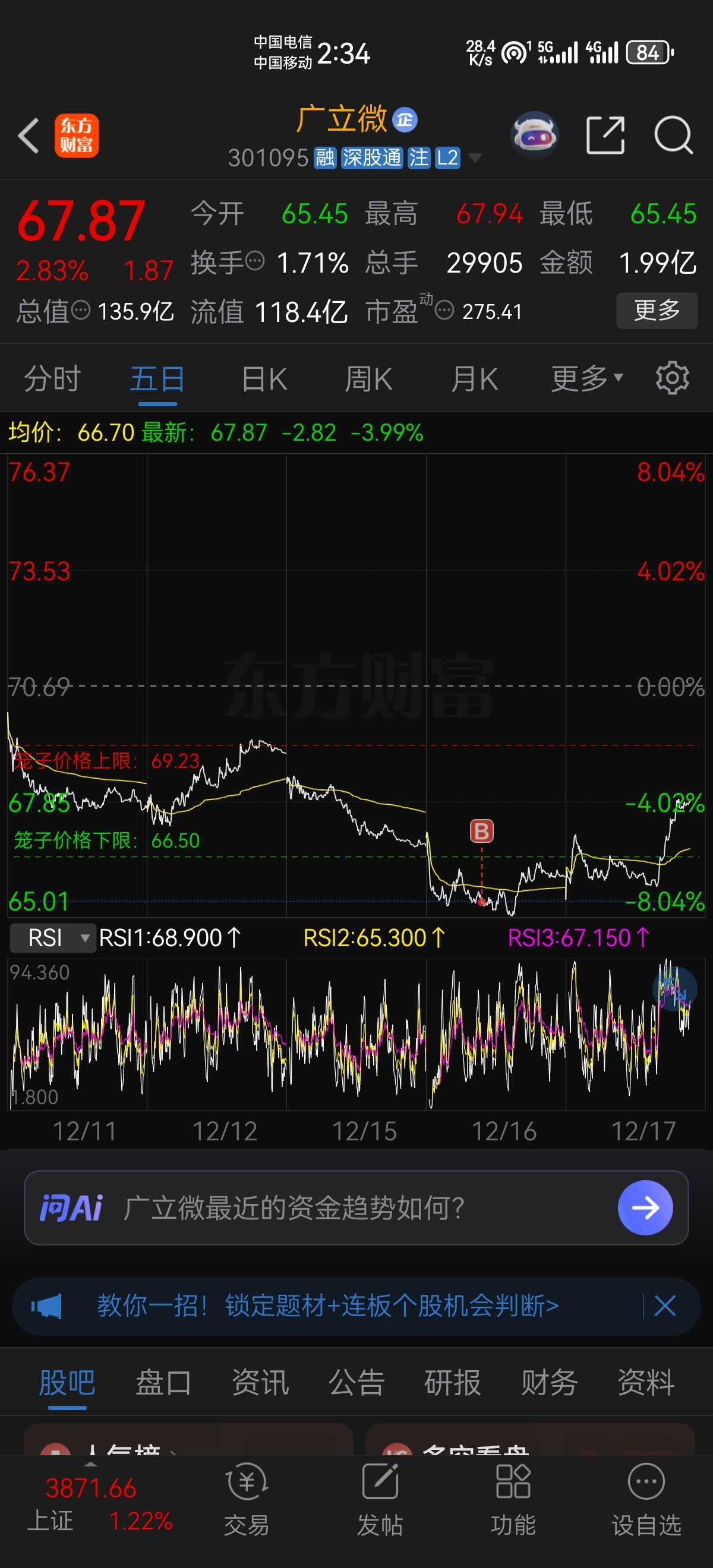The image size is (713, 1568).
Task: Tap the stock name 广立微
Action: click(x=342, y=119)
